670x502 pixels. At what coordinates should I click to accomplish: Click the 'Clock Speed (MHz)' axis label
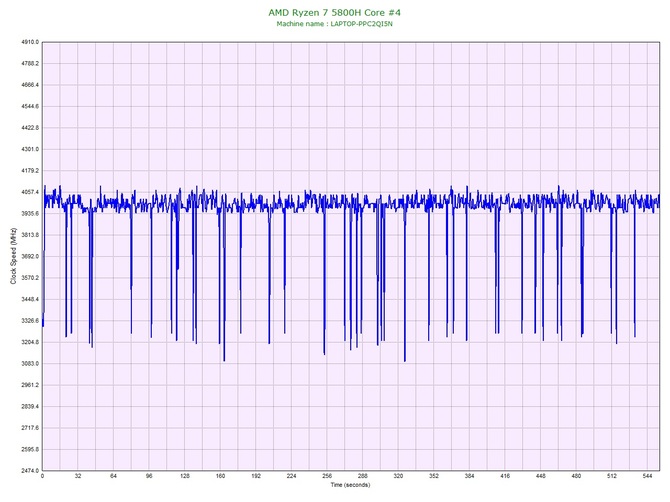coord(13,256)
